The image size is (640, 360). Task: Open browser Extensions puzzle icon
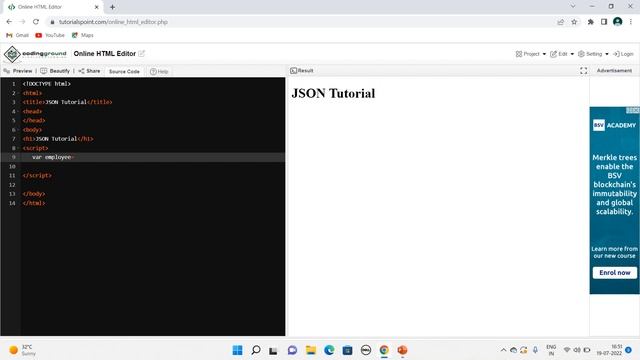point(590,22)
